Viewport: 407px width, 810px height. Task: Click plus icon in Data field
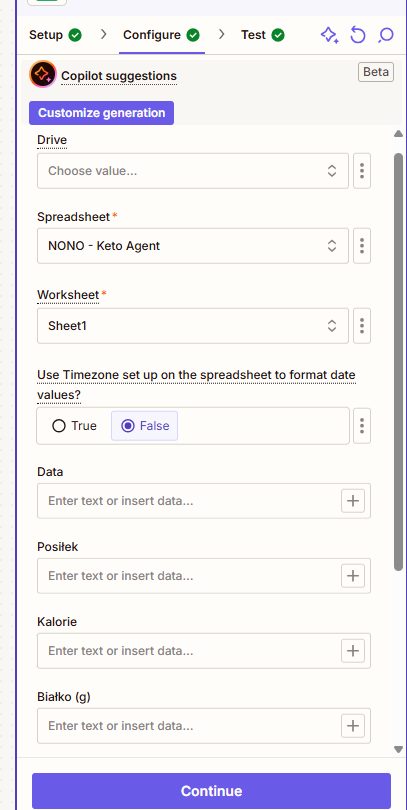pos(353,501)
